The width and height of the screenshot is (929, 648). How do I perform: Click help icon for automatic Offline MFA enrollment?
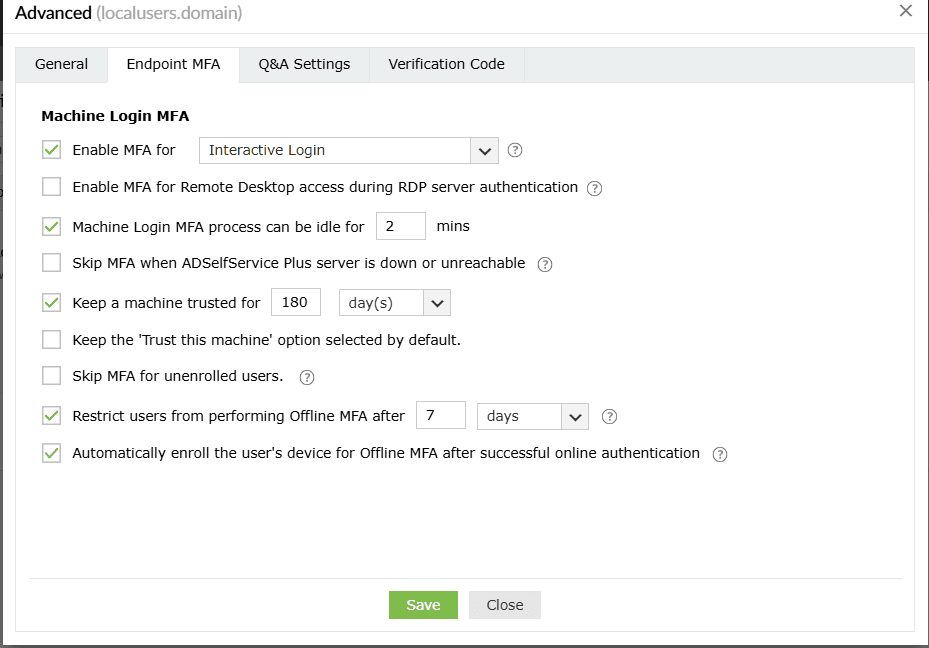coord(719,453)
